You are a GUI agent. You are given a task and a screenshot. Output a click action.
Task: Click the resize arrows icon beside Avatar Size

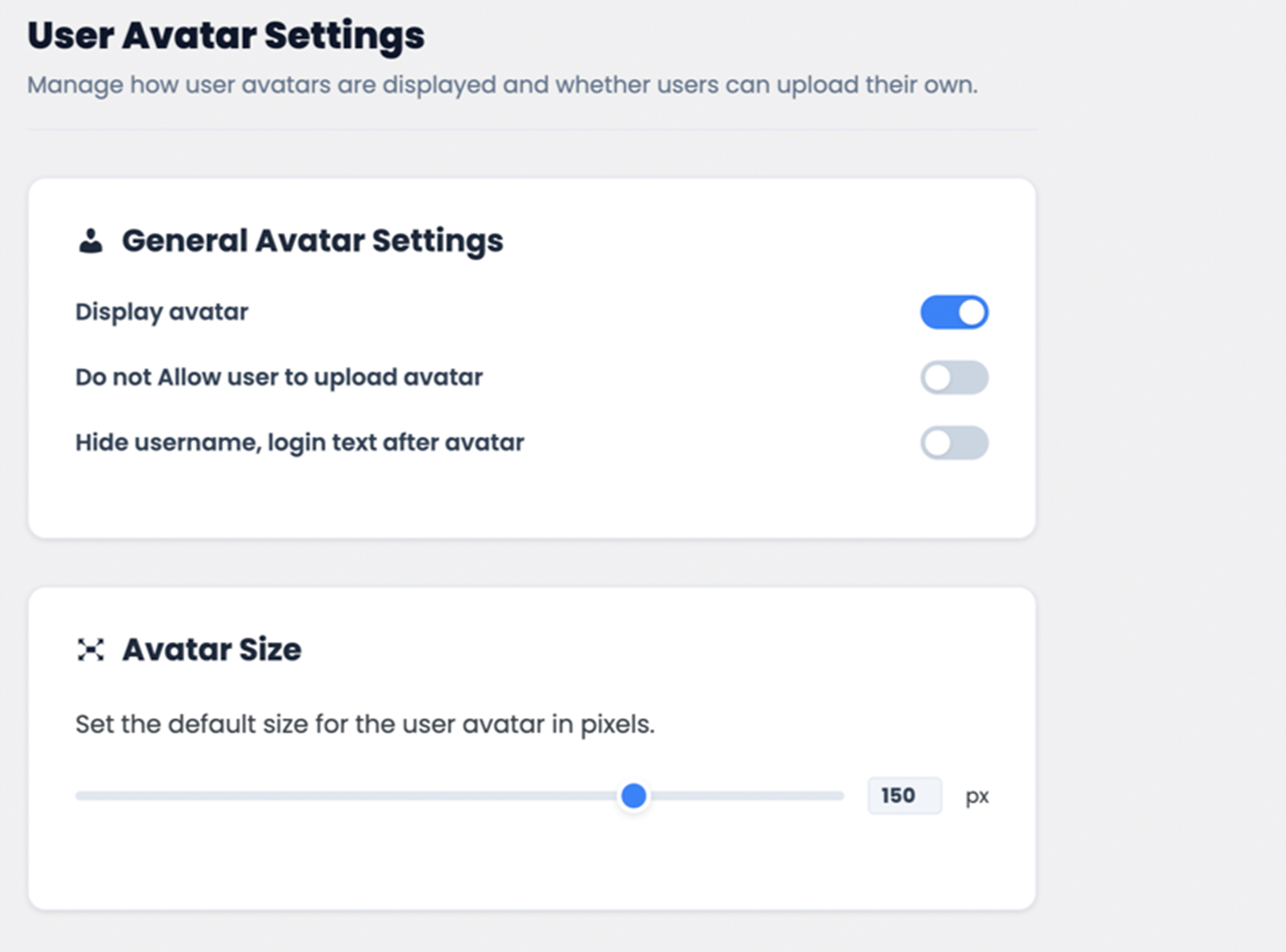point(90,650)
